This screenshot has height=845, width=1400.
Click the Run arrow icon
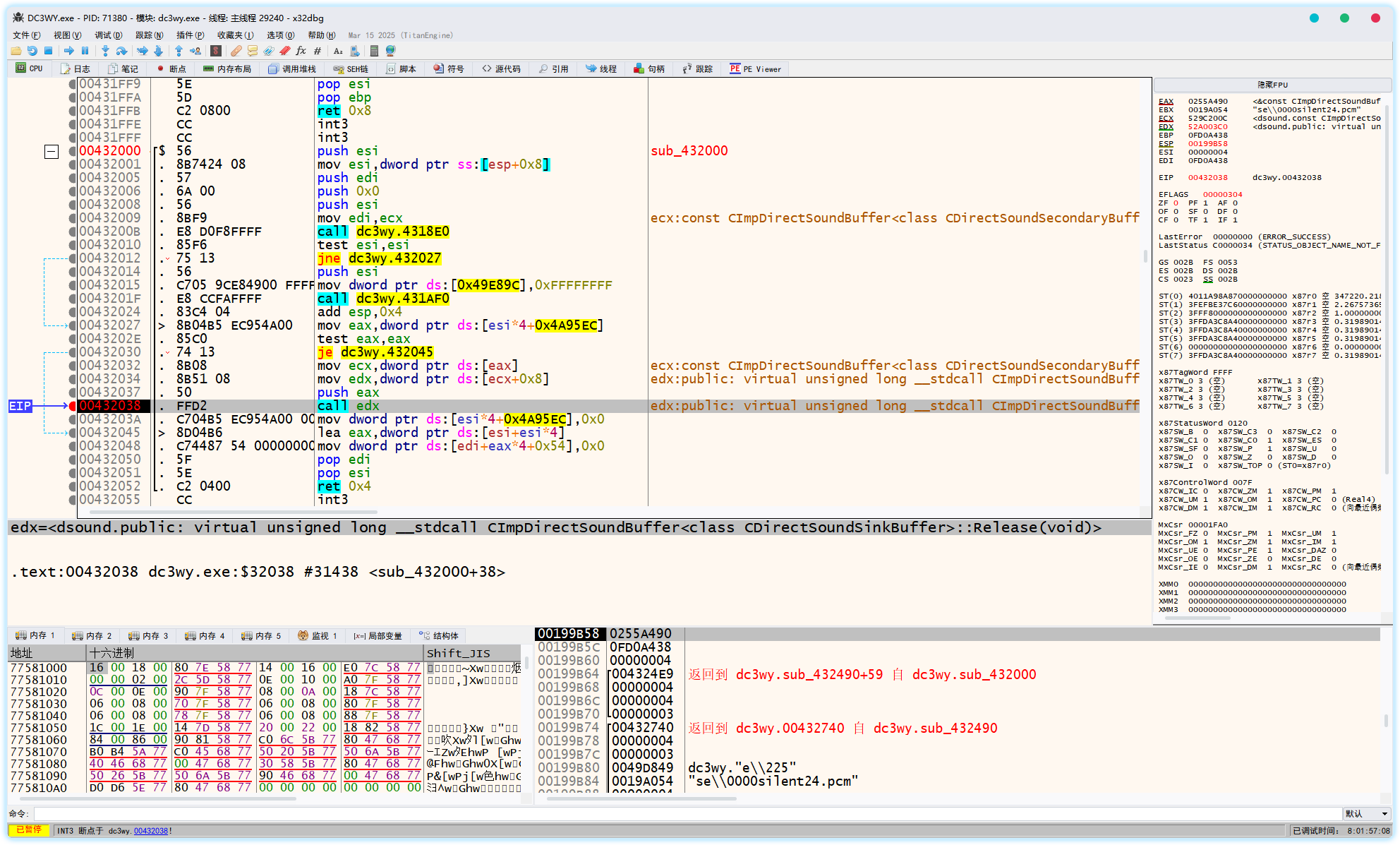[x=68, y=51]
